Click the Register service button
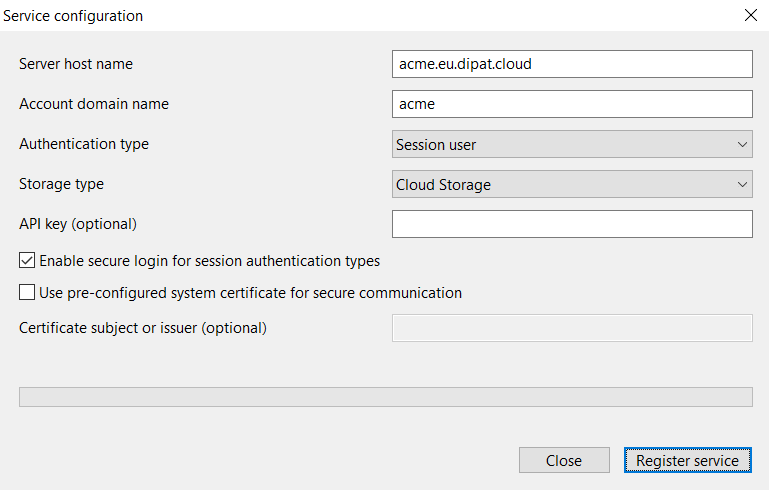 point(687,460)
